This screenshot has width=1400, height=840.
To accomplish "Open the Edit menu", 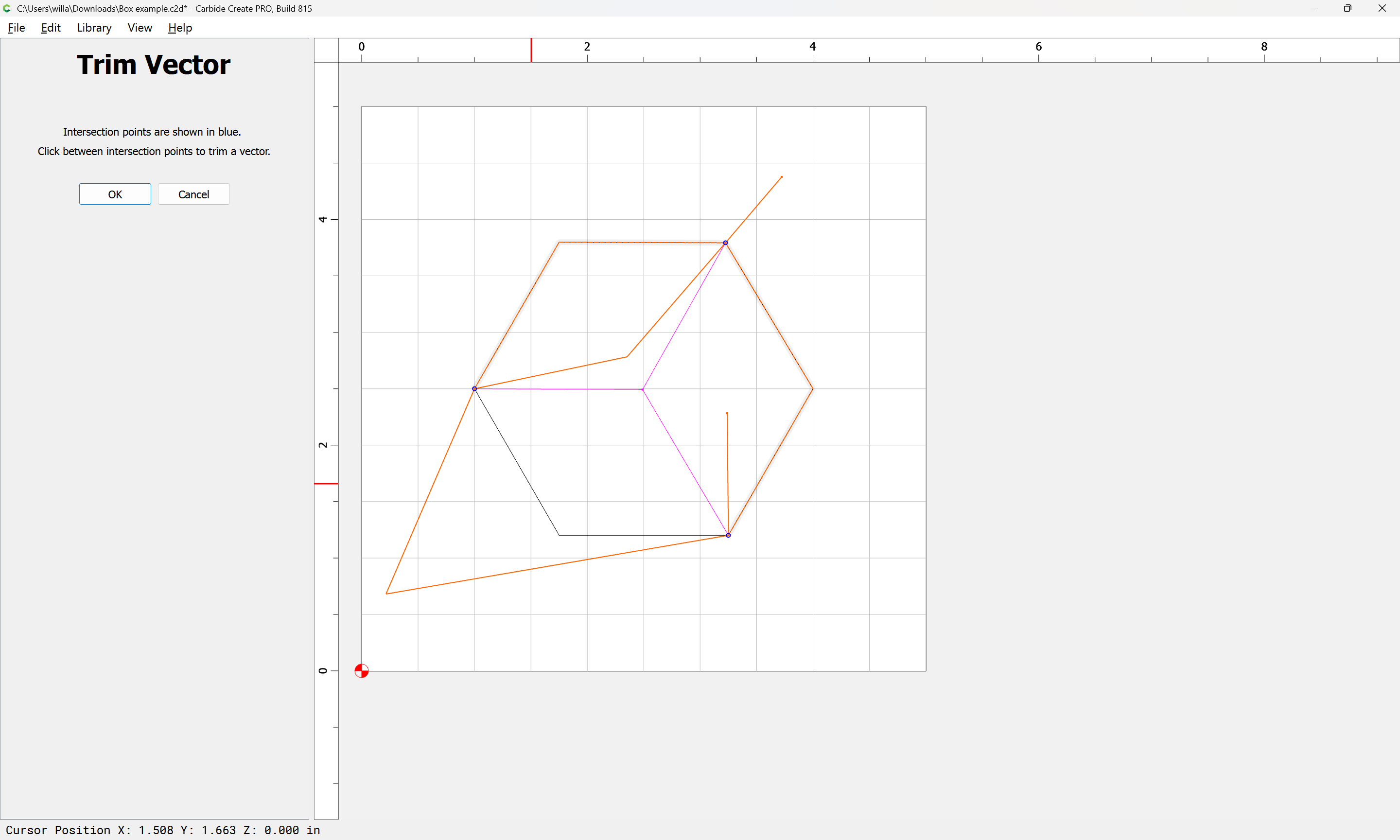I will [x=51, y=28].
